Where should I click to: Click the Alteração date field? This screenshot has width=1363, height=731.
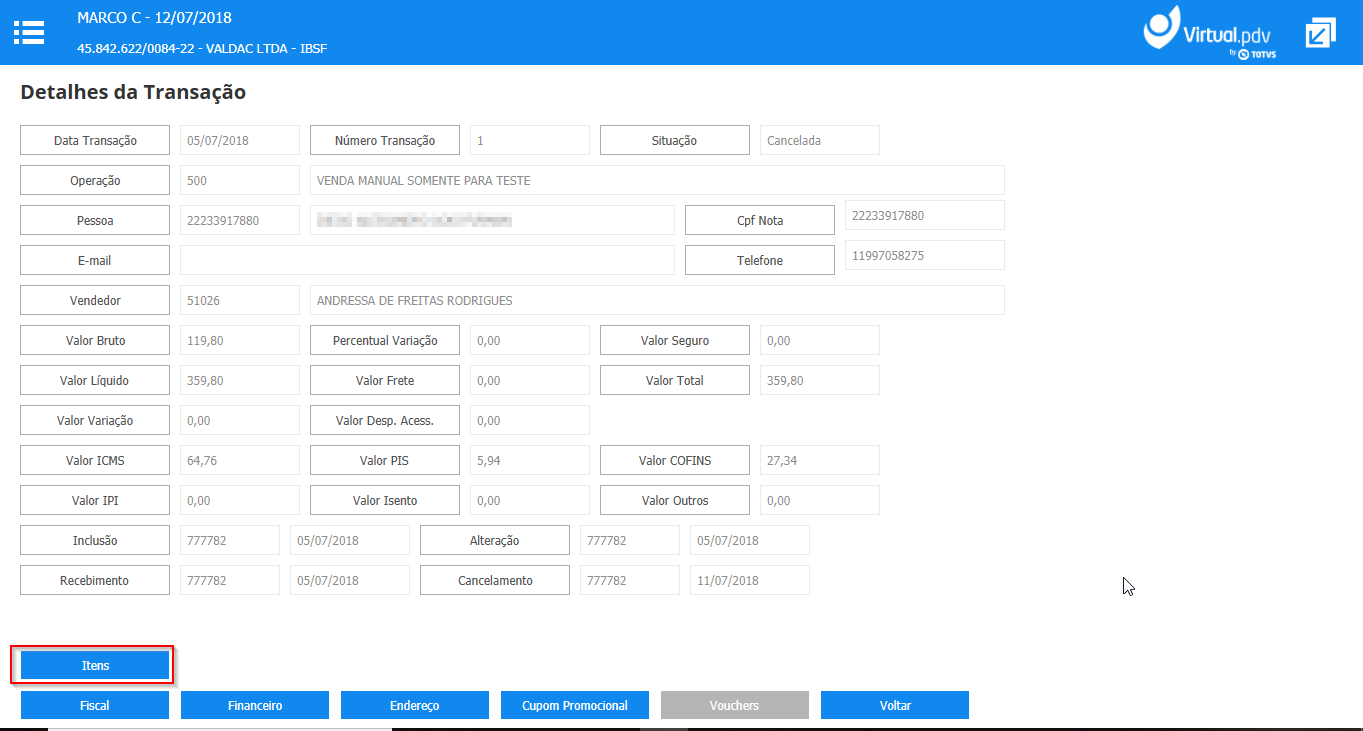[x=750, y=540]
